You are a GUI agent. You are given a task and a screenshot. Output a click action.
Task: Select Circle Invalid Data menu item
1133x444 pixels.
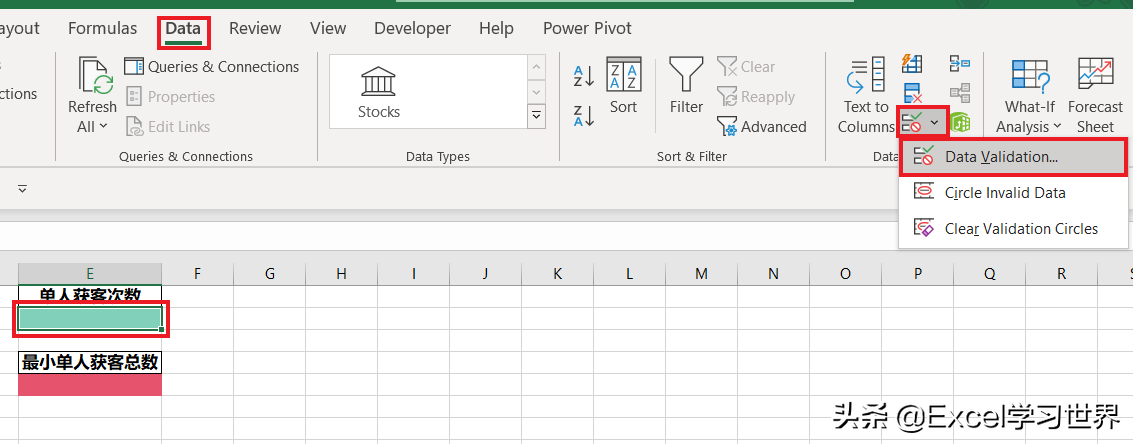pyautogui.click(x=1004, y=193)
